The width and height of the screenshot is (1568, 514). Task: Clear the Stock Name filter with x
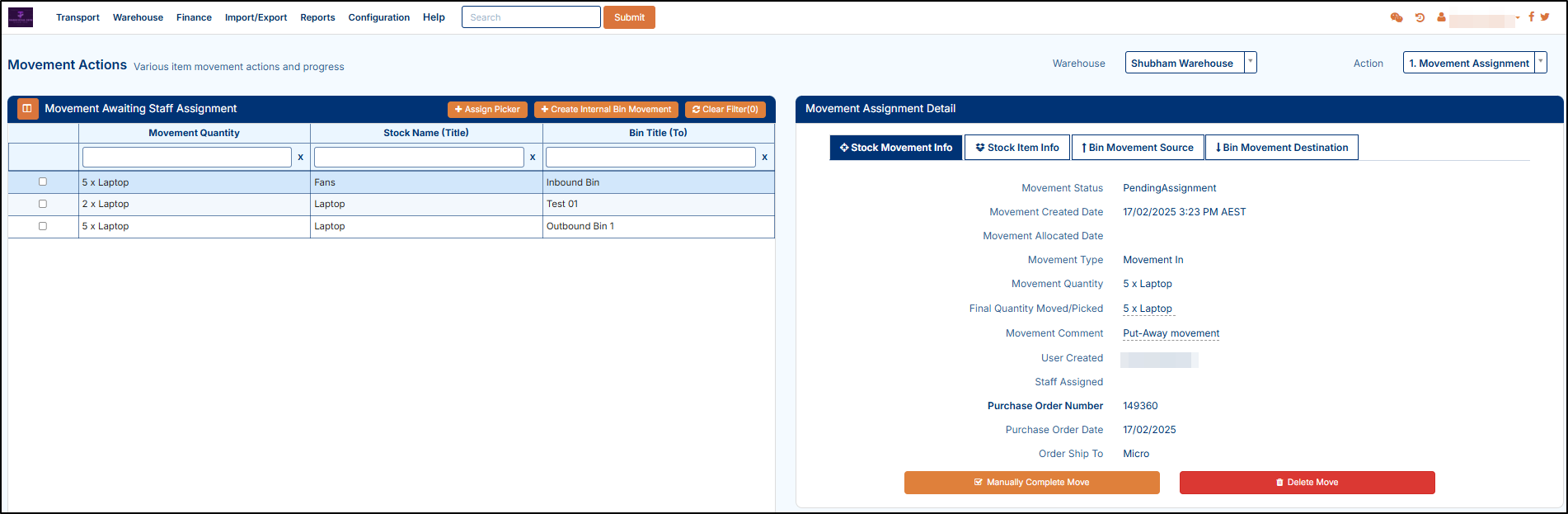533,157
